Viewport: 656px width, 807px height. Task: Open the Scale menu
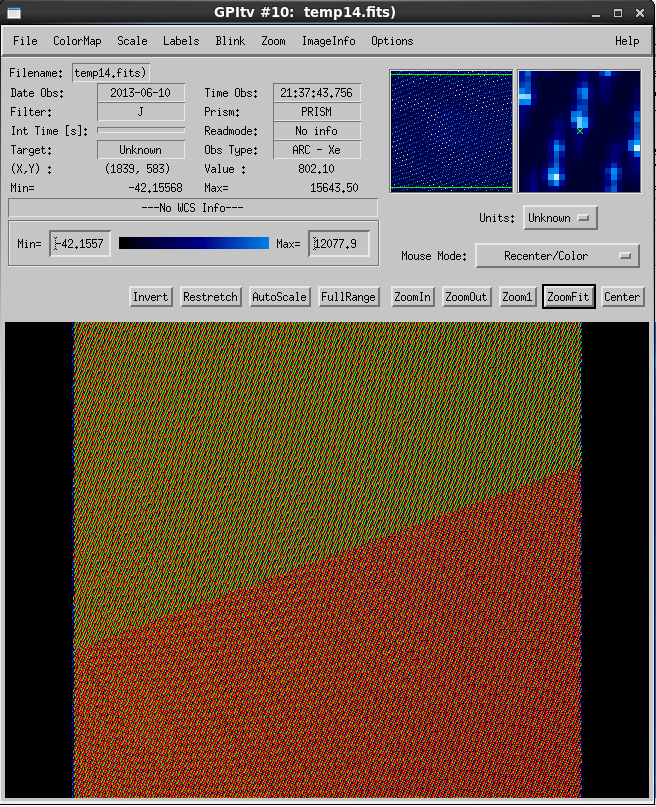coord(132,41)
